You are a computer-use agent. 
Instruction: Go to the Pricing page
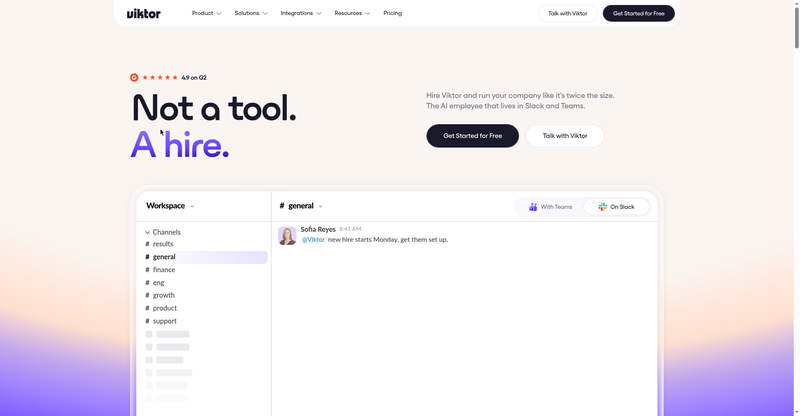coord(392,13)
